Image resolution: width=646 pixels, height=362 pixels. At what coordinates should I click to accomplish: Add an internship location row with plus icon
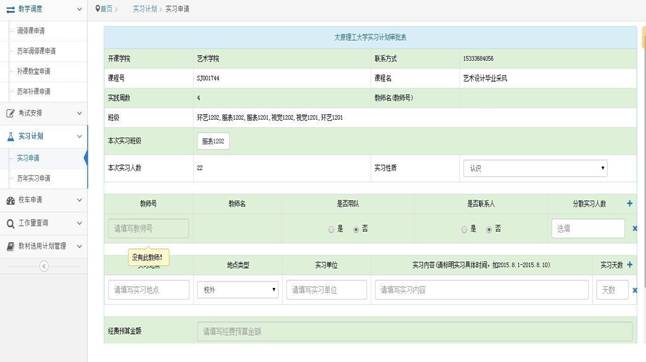click(629, 265)
